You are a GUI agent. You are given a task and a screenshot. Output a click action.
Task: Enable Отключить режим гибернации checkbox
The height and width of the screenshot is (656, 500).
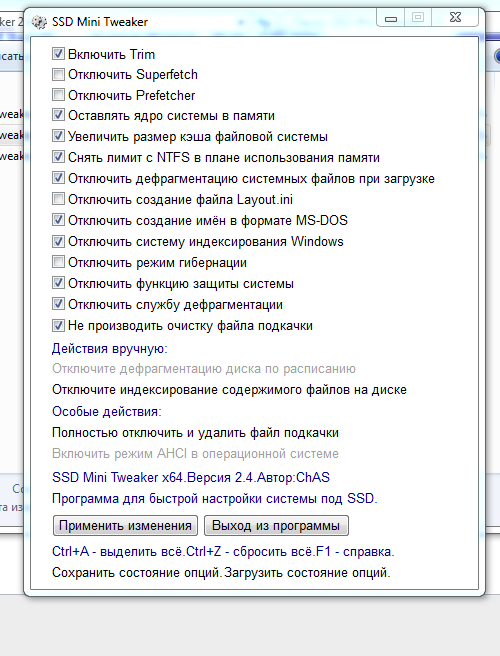pyautogui.click(x=58, y=262)
